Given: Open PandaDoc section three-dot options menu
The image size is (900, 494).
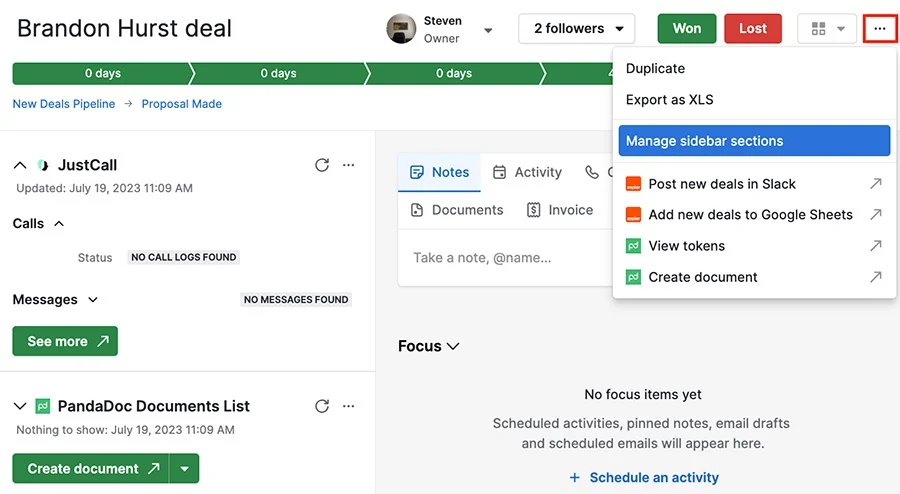Looking at the screenshot, I should [348, 406].
